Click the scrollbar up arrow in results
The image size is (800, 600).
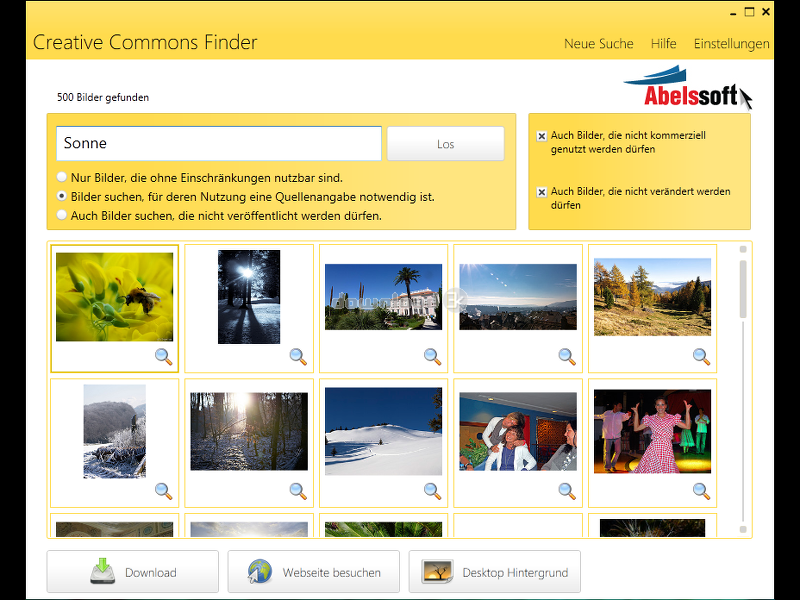coord(743,249)
